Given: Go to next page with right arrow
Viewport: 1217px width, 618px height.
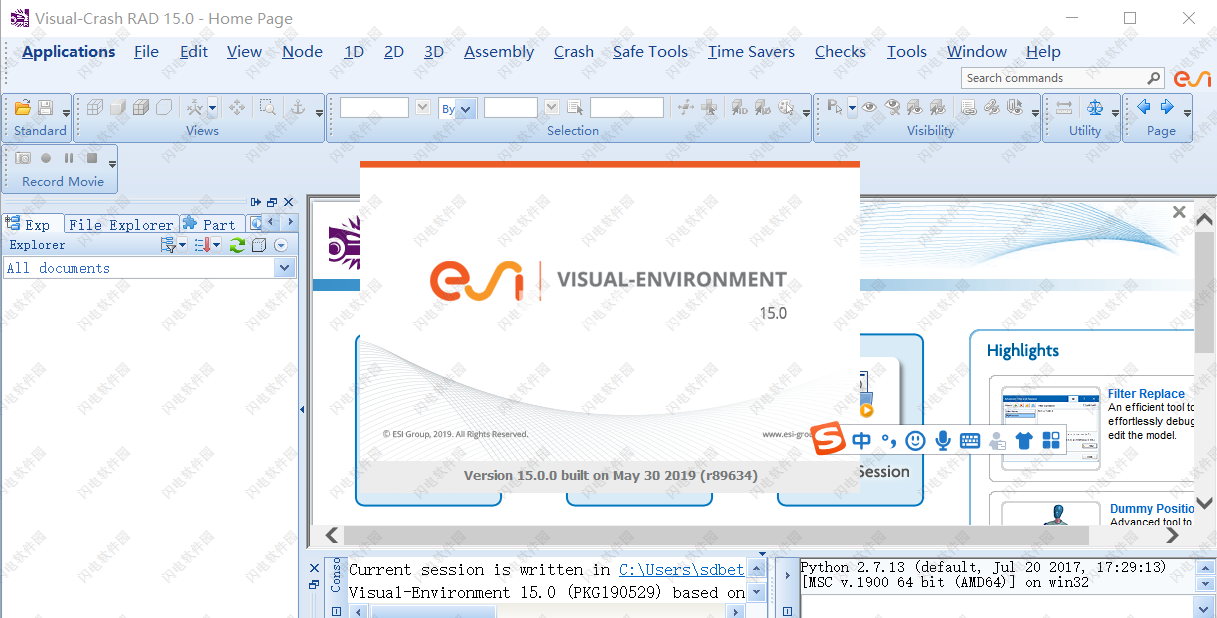Looking at the screenshot, I should pyautogui.click(x=1167, y=106).
